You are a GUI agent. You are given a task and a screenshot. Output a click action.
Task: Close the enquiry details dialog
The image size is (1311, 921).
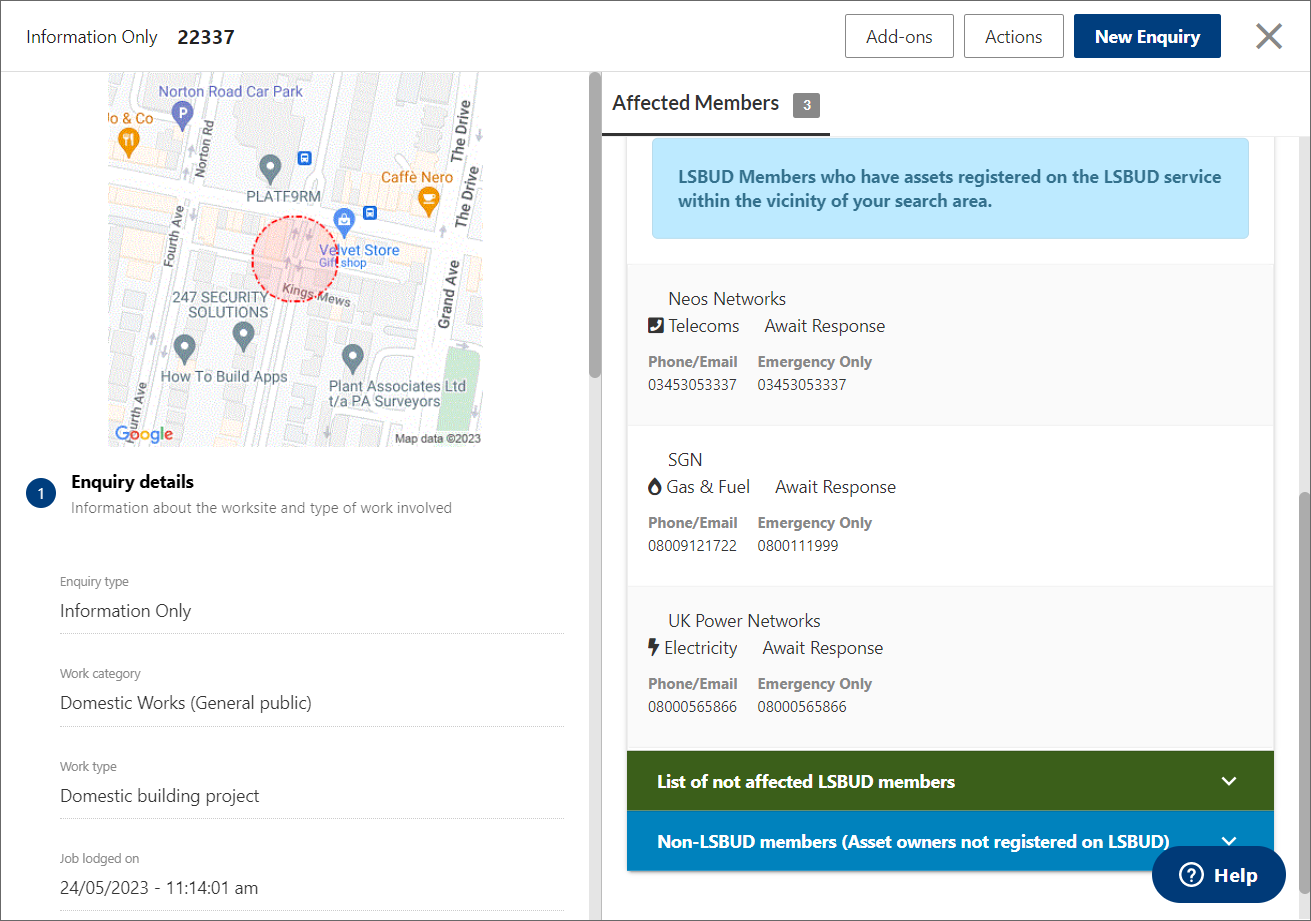(x=1268, y=37)
